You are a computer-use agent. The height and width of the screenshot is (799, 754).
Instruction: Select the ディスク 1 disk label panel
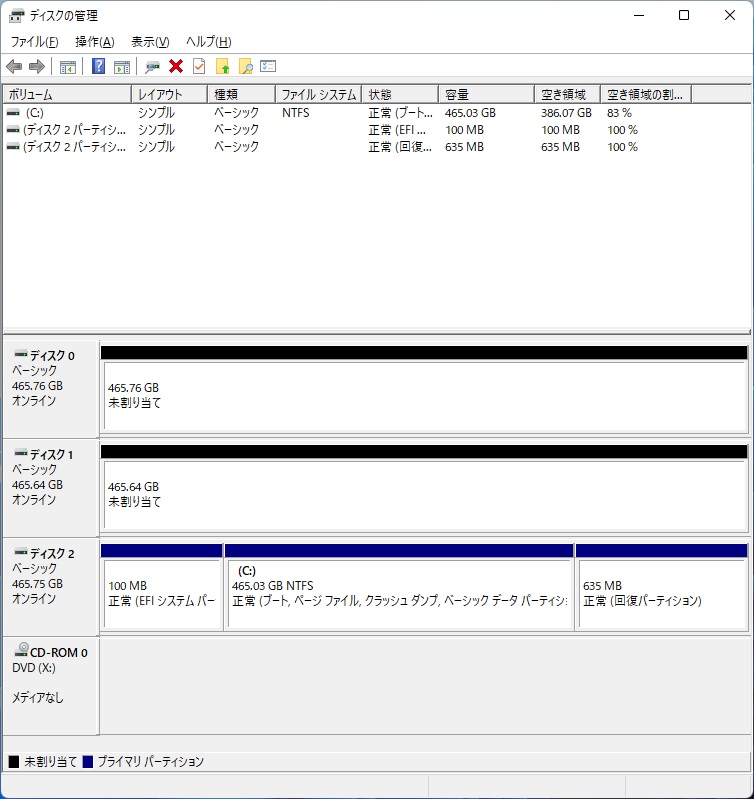pos(51,487)
